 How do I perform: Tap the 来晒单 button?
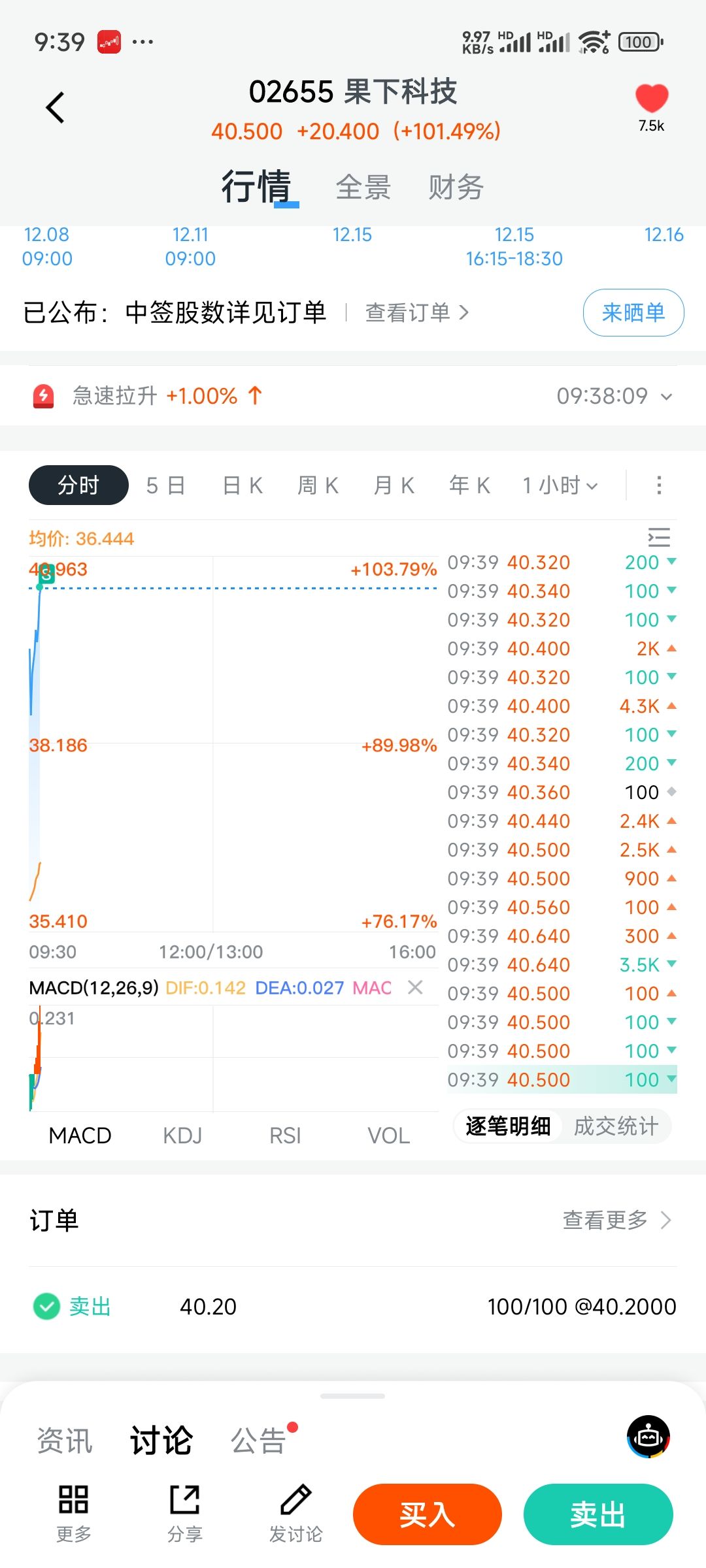pos(633,313)
